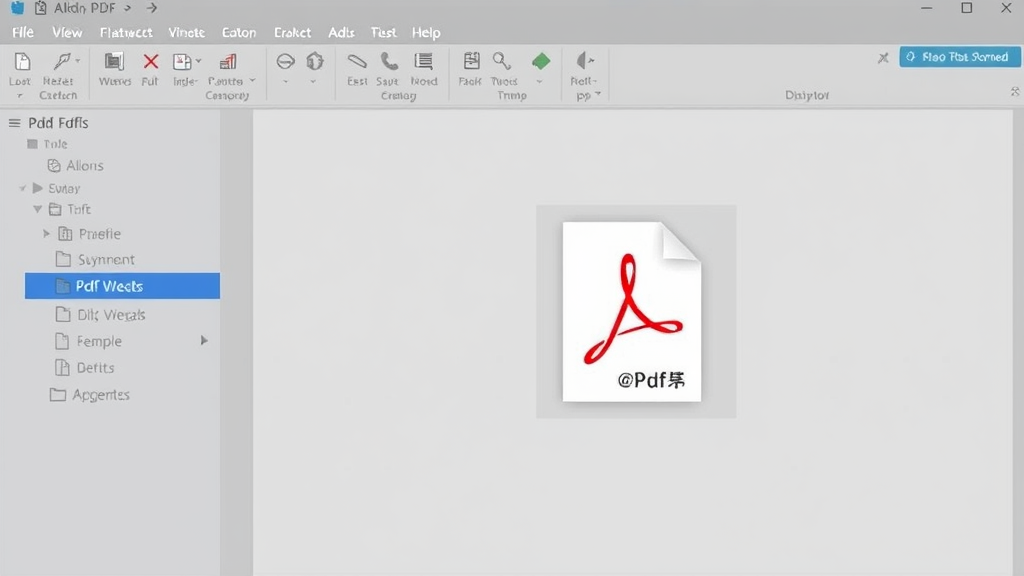Expand the Praefie tree node
Viewport: 1024px width, 576px height.
[46, 234]
